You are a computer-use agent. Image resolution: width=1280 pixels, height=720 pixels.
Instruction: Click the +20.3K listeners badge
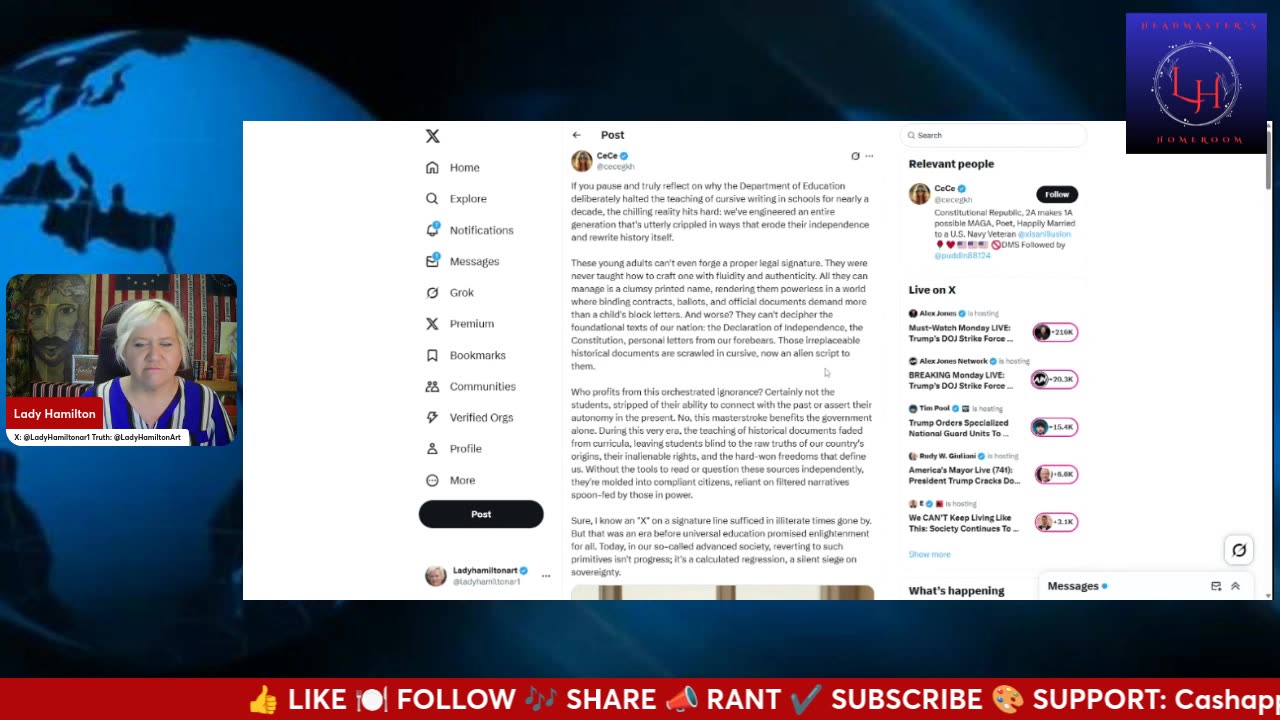[1055, 379]
